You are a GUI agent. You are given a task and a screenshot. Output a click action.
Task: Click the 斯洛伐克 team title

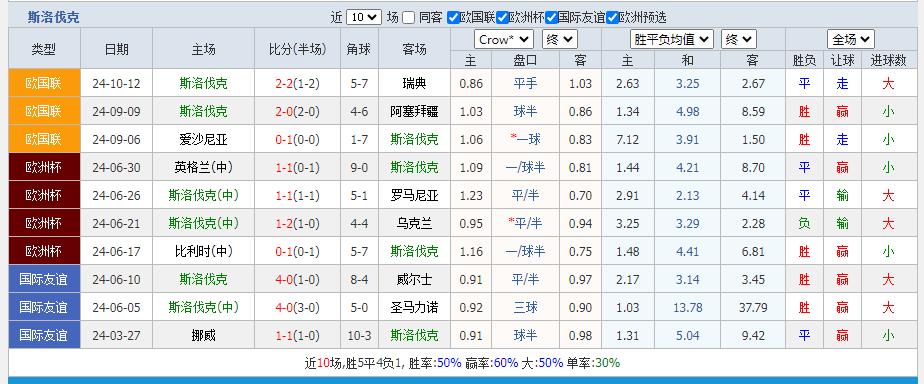point(53,18)
